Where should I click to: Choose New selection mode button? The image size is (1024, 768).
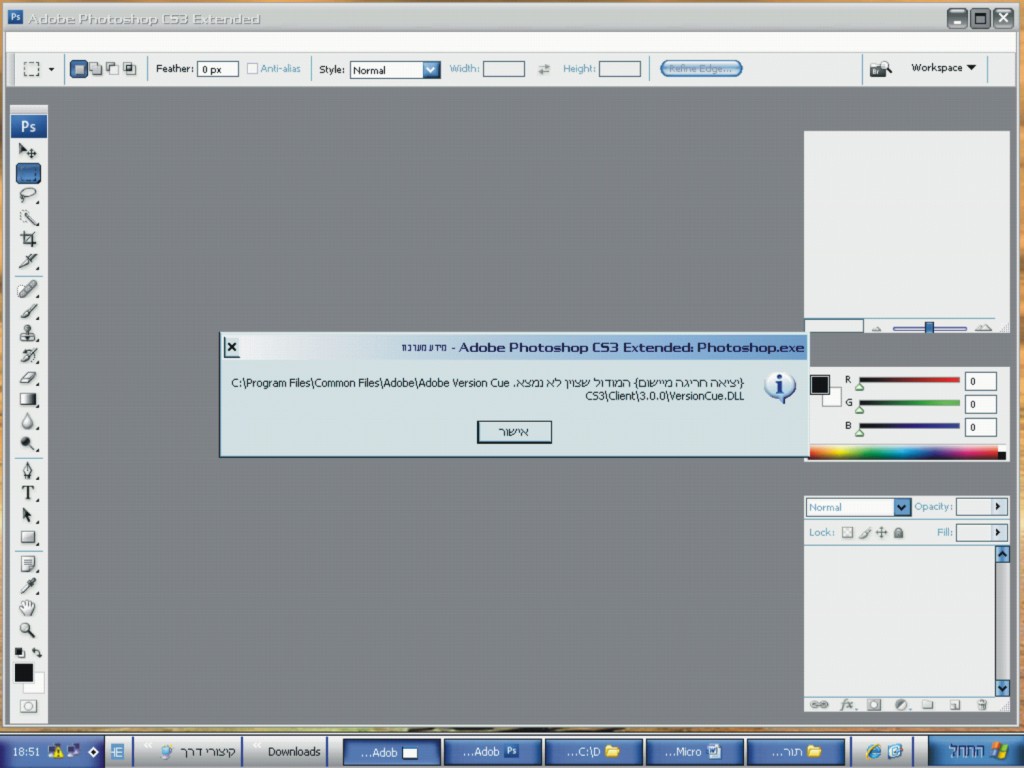coord(78,69)
